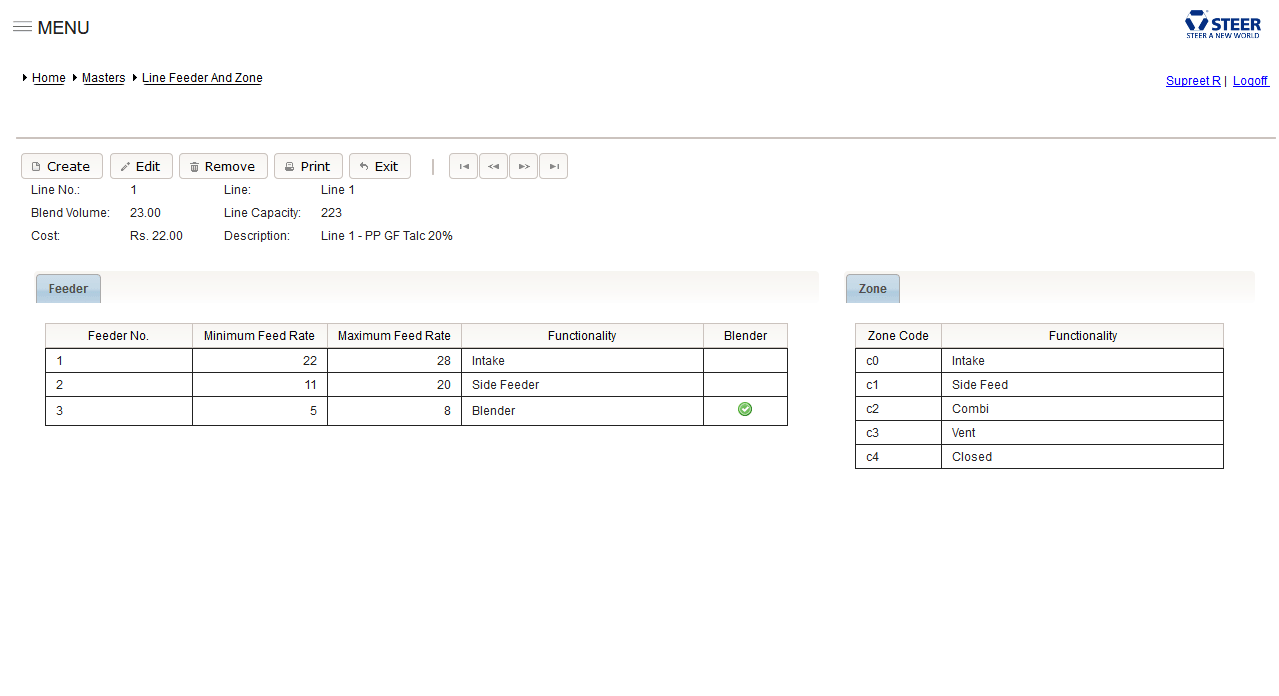Open the Supreet R user link
Screen dimensions: 1279x696
pos(1193,81)
